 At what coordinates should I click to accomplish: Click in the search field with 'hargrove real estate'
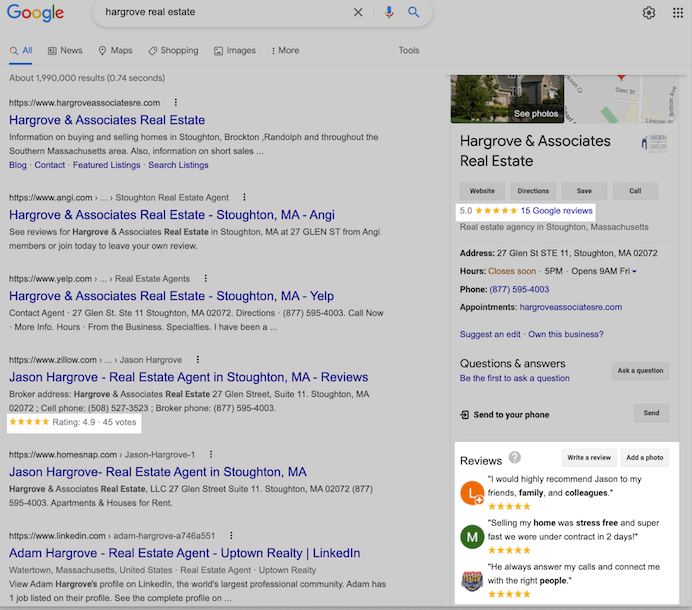coord(225,12)
